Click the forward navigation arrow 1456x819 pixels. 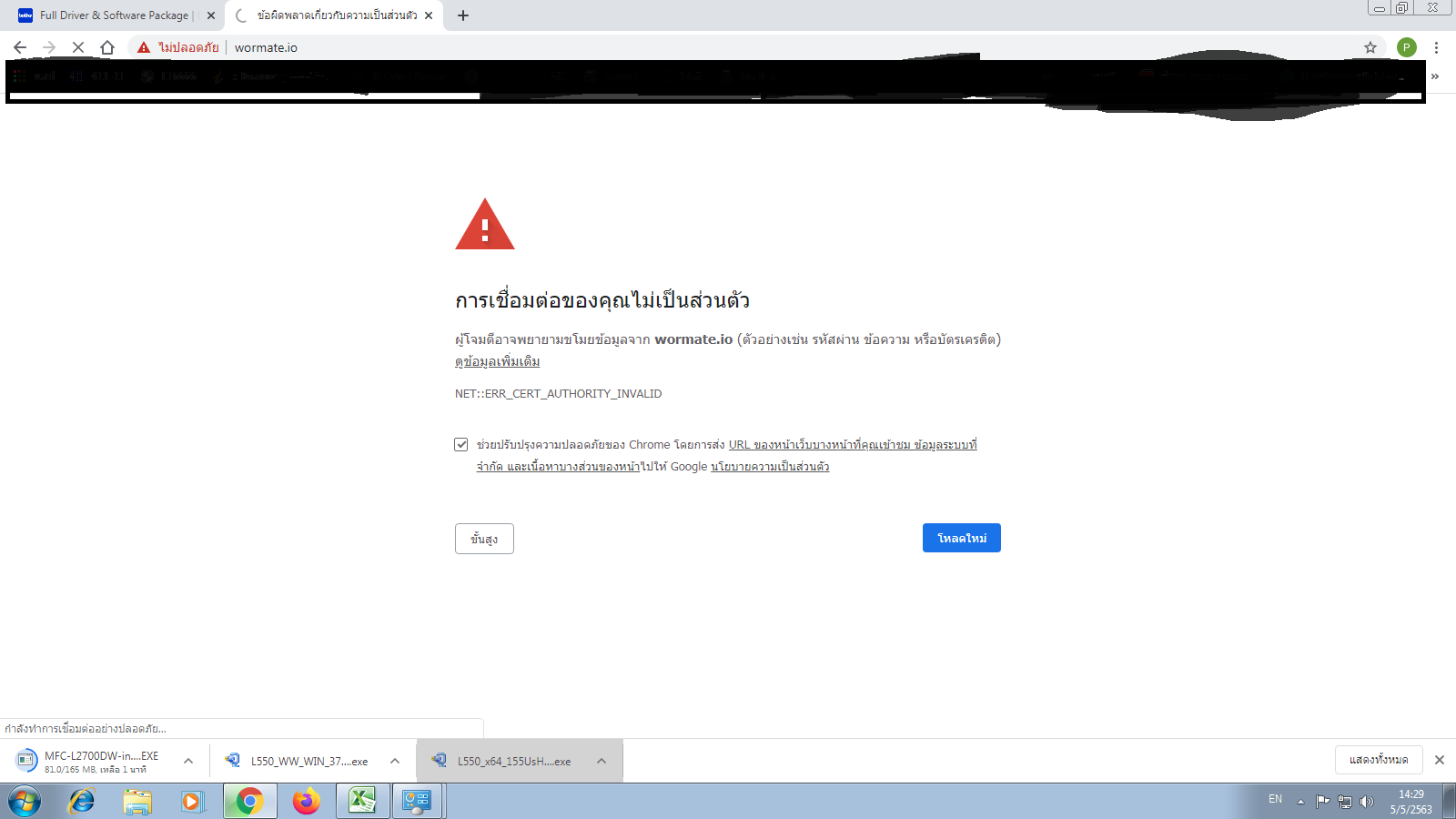click(49, 47)
